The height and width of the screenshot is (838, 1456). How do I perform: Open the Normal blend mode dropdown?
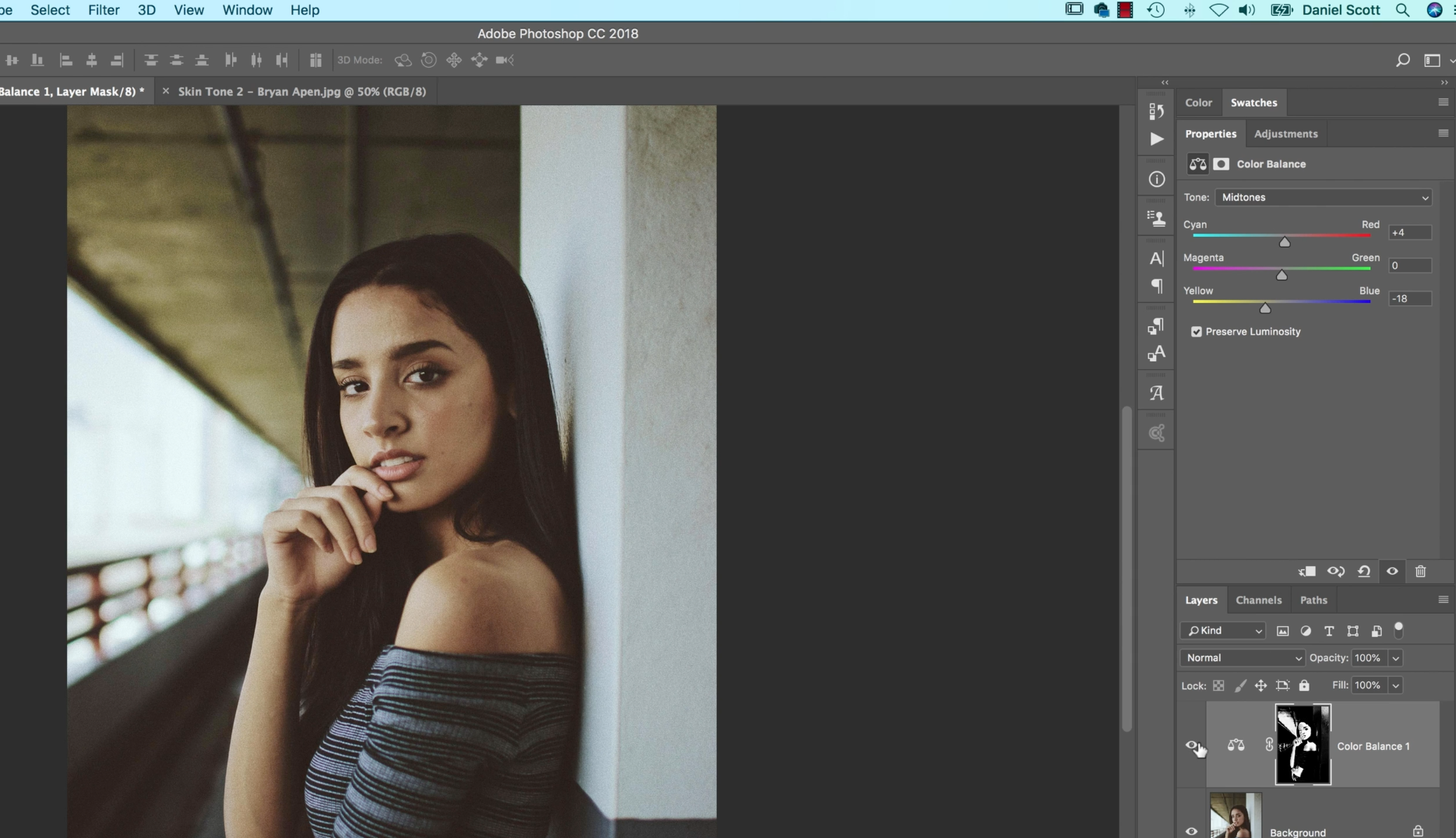1241,657
